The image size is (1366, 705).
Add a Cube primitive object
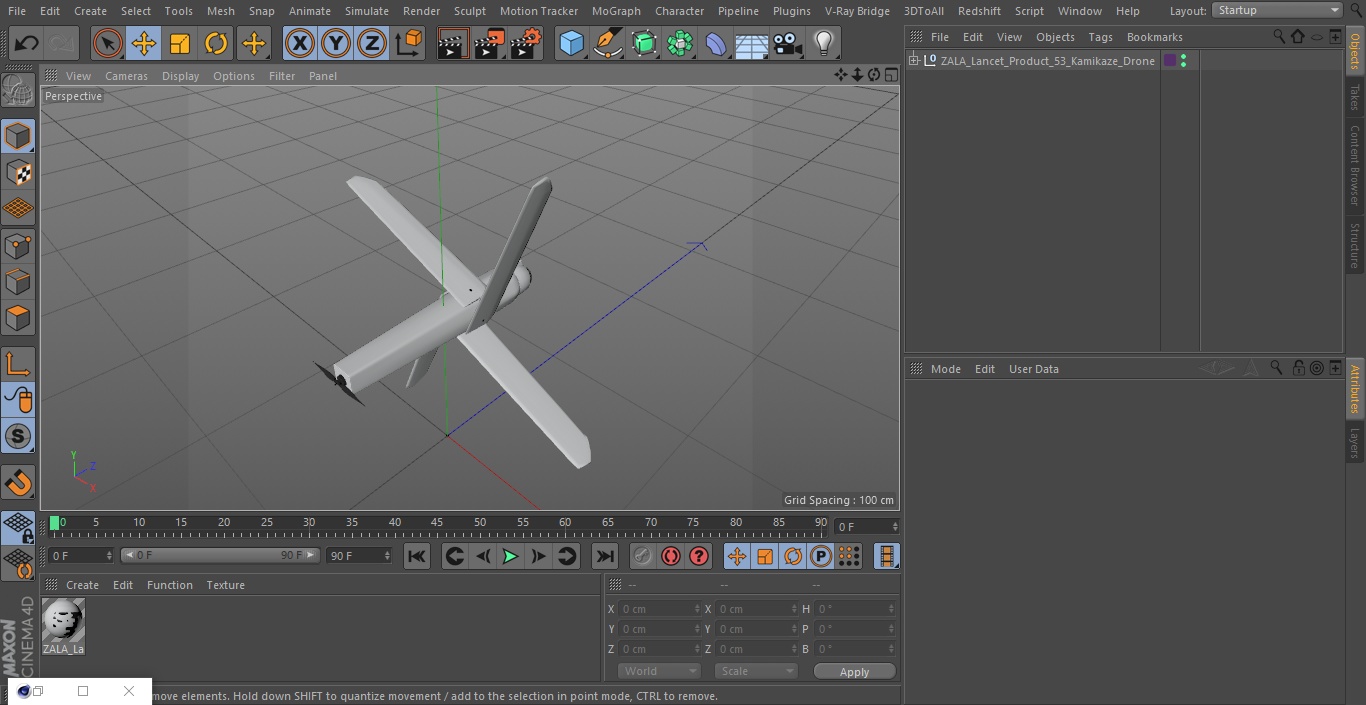(572, 43)
